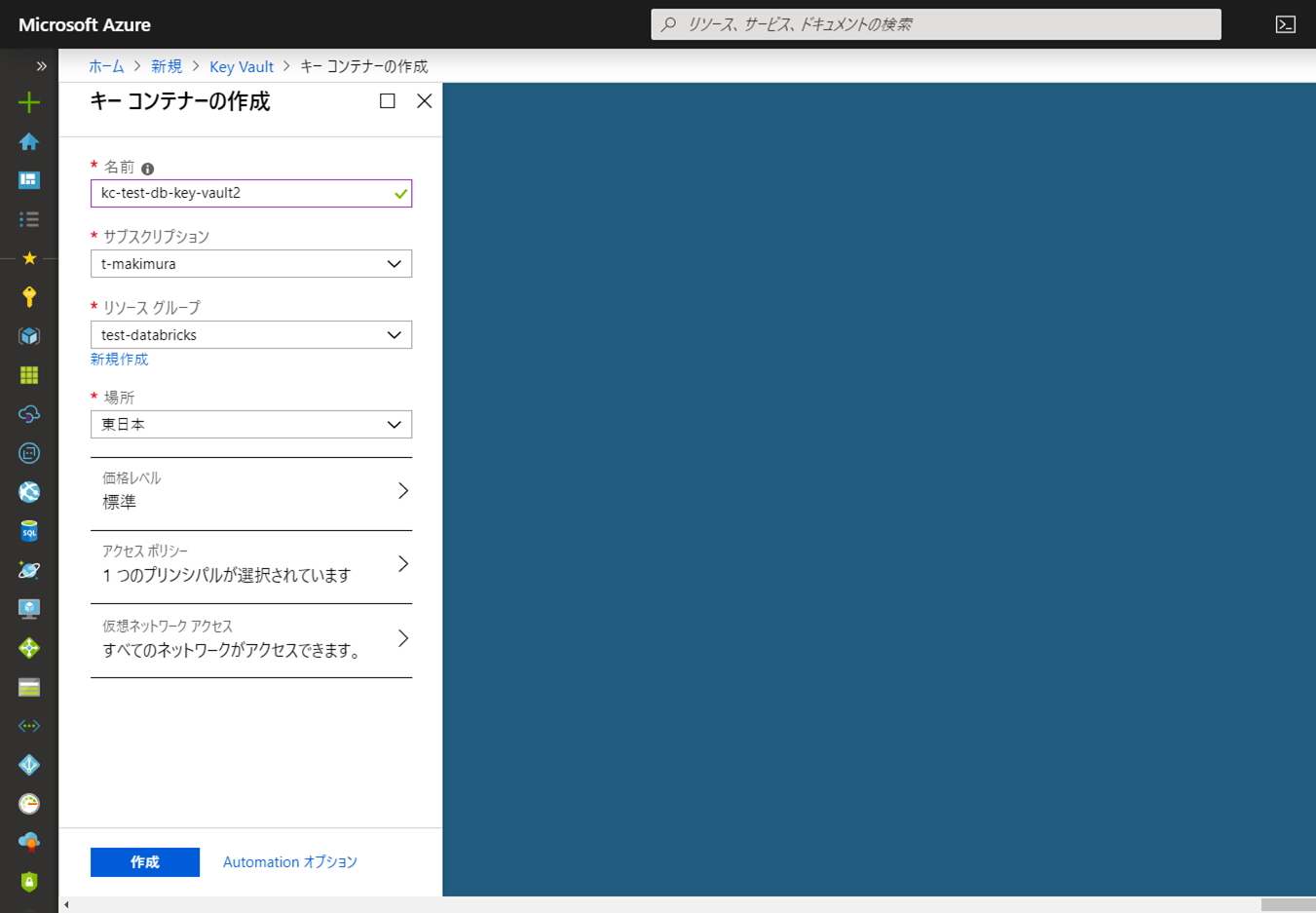Image resolution: width=1316 pixels, height=913 pixels.
Task: Click the 名前 input with kc-test-db-key-vault2
Action: [x=251, y=193]
